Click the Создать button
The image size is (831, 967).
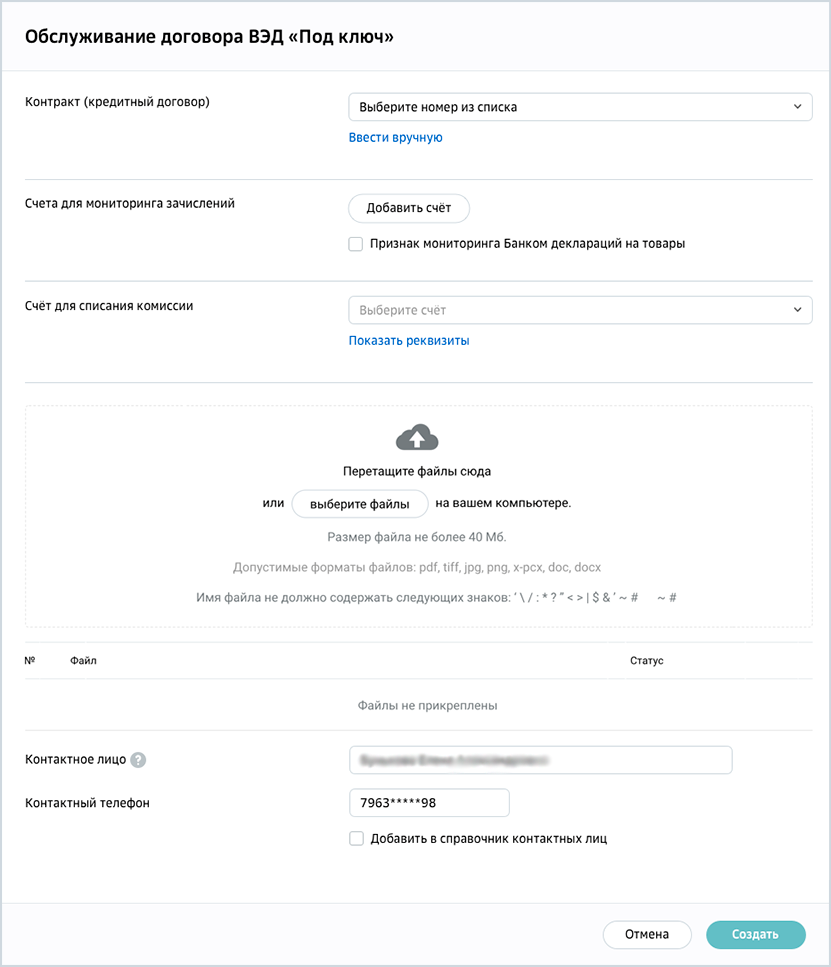756,934
